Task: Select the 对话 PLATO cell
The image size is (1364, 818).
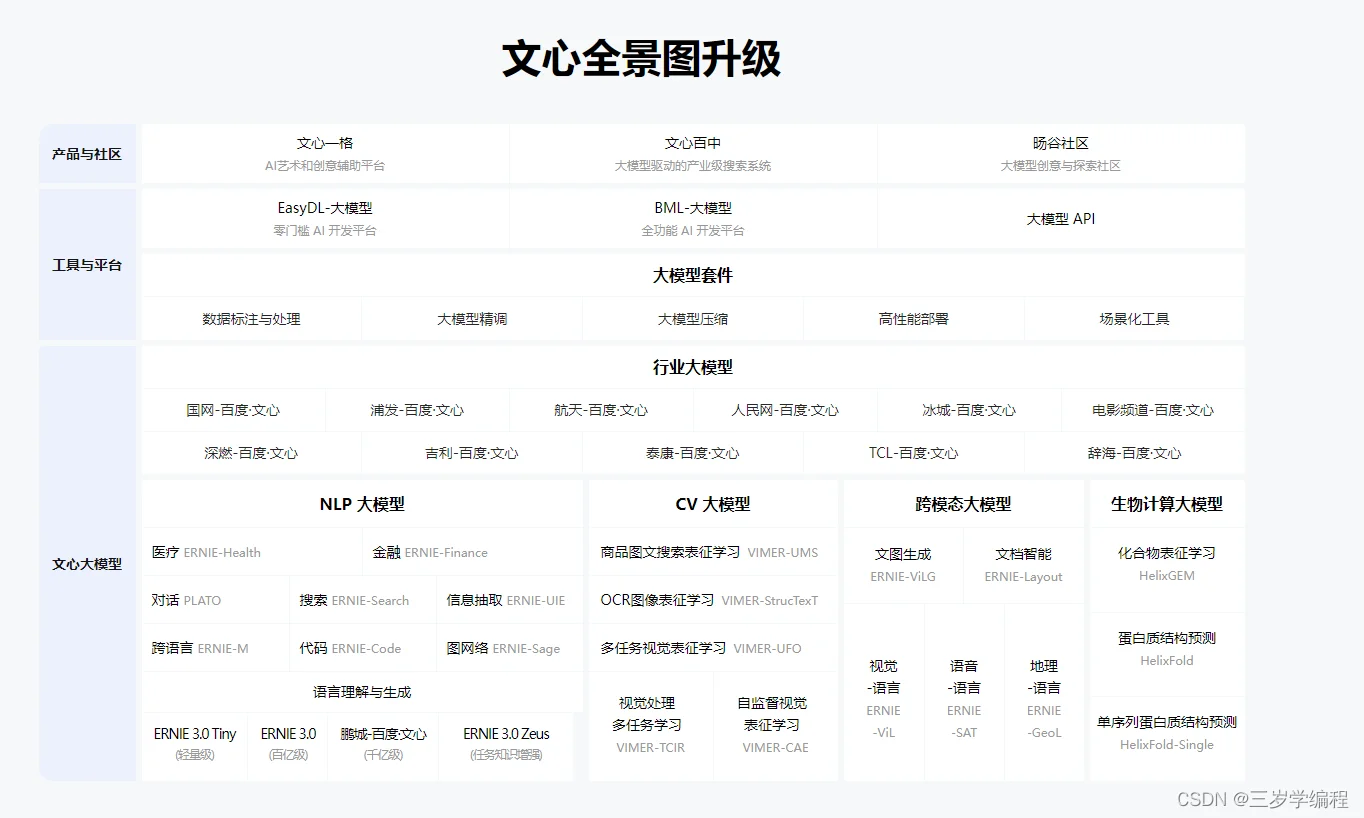Action: click(215, 600)
